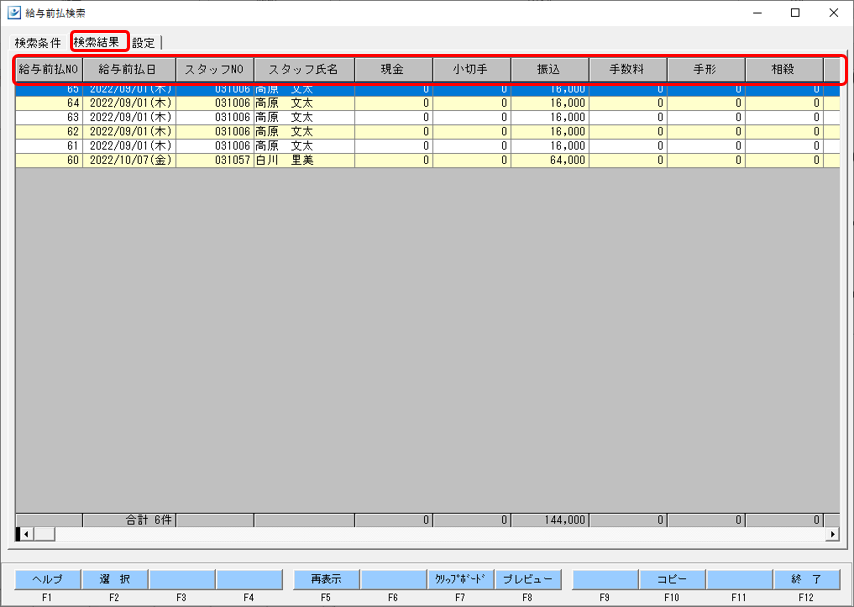Image resolution: width=854 pixels, height=607 pixels.
Task: Click the 144,000 total cell
Action: (x=550, y=520)
